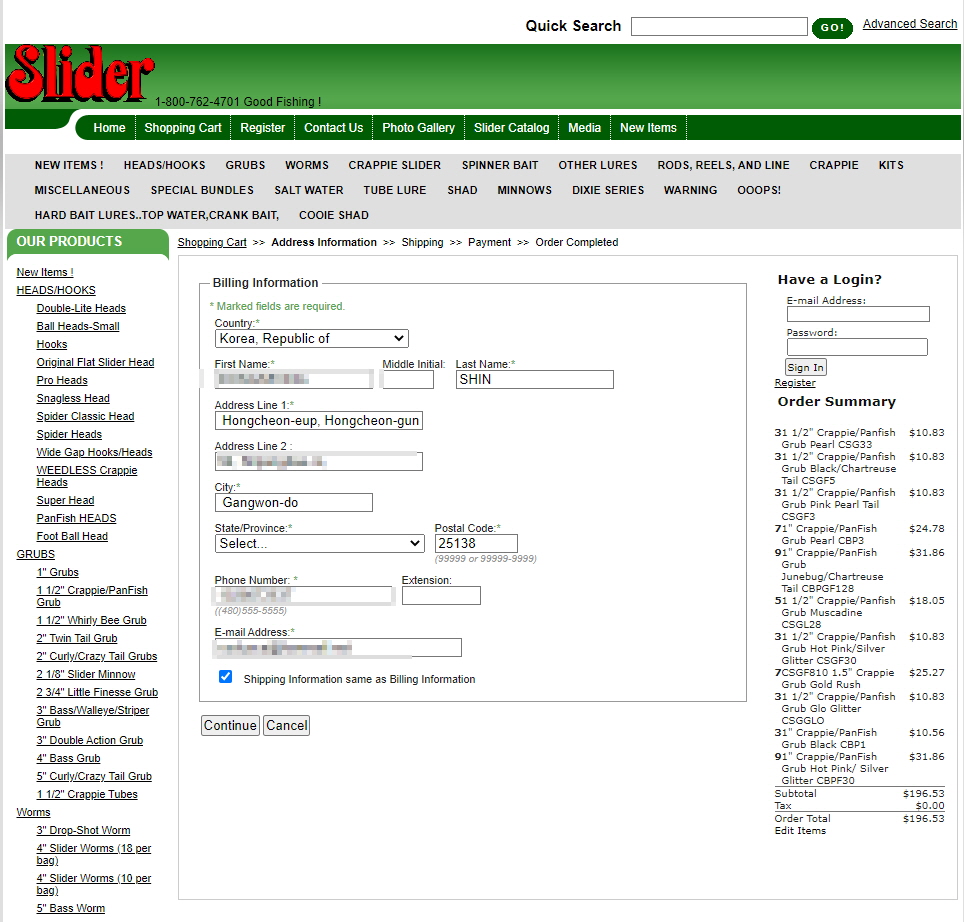Open 2" Twin Tail Grub link
This screenshot has height=922, width=964.
(x=76, y=638)
